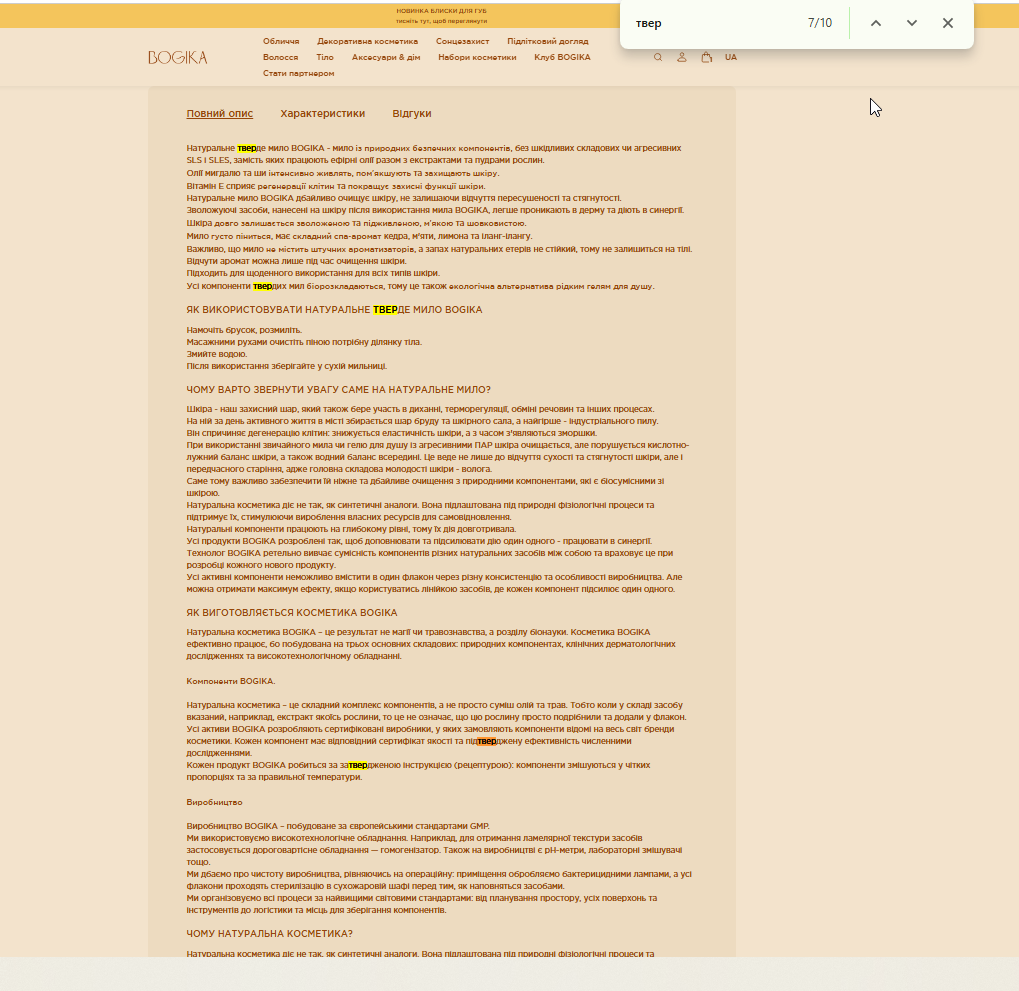Open the site search magnifier icon
Screen dimensions: 1019x991
tap(658, 57)
